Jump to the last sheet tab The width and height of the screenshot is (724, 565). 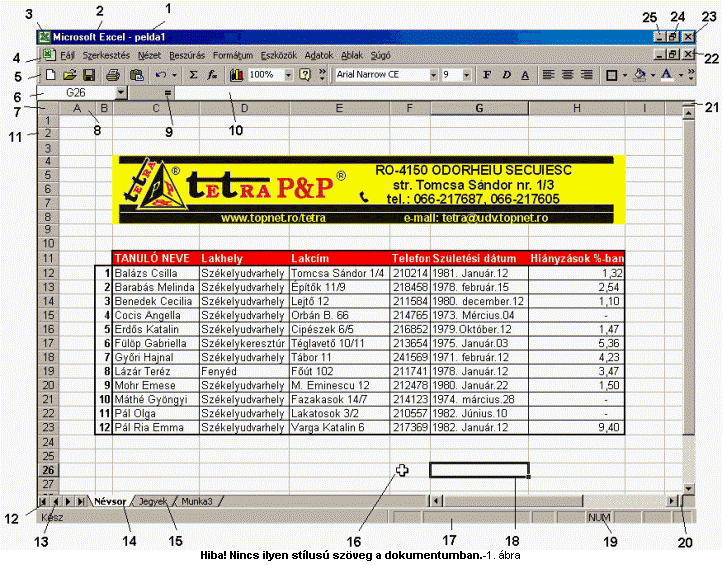(x=81, y=501)
